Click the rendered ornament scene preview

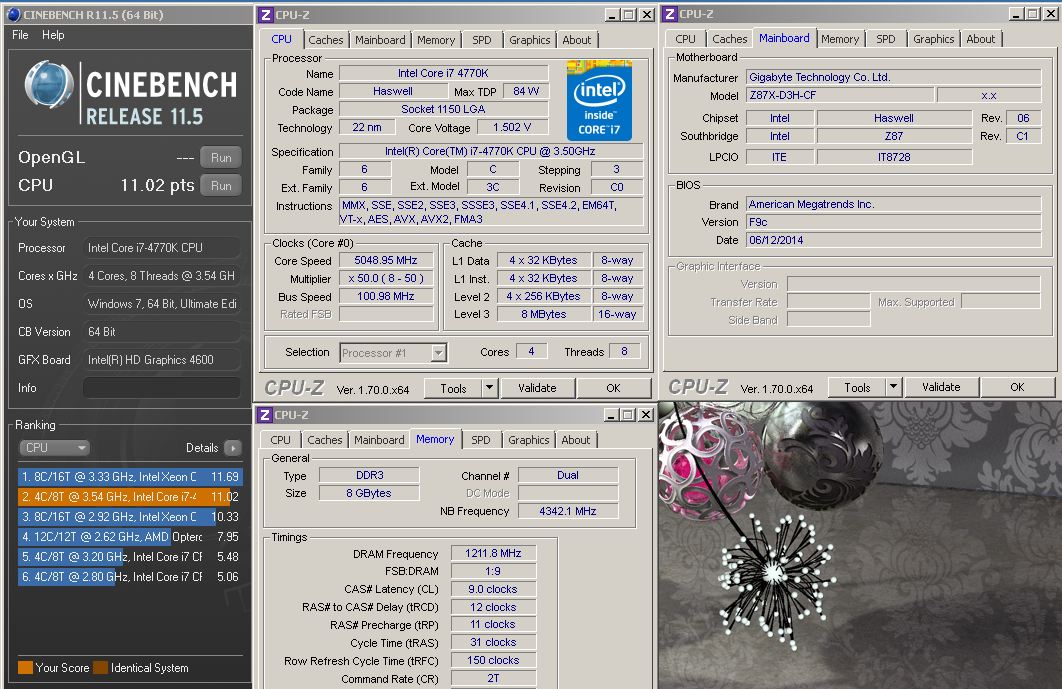(860, 545)
